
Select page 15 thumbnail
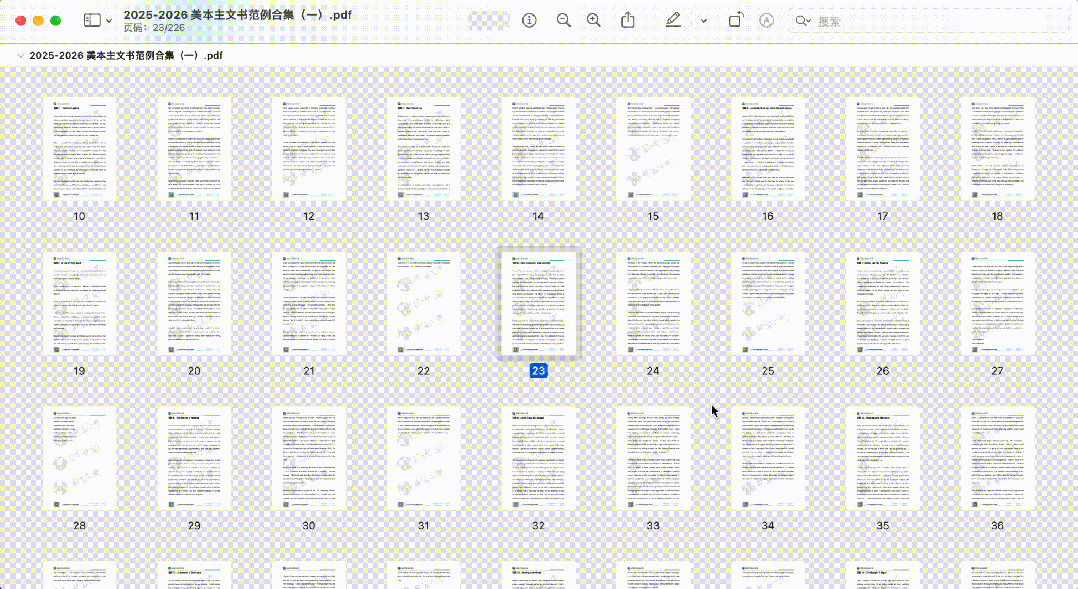pos(653,149)
